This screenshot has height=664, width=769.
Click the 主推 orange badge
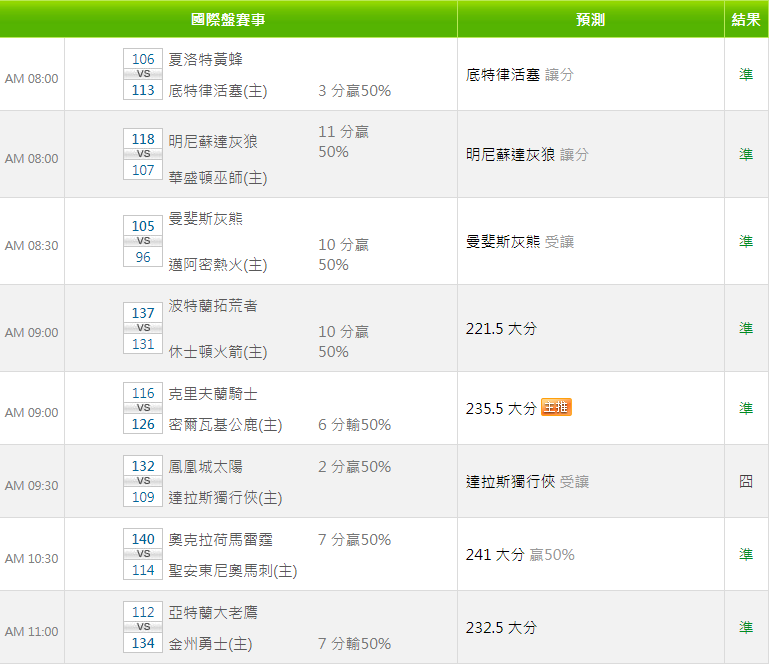coord(556,407)
